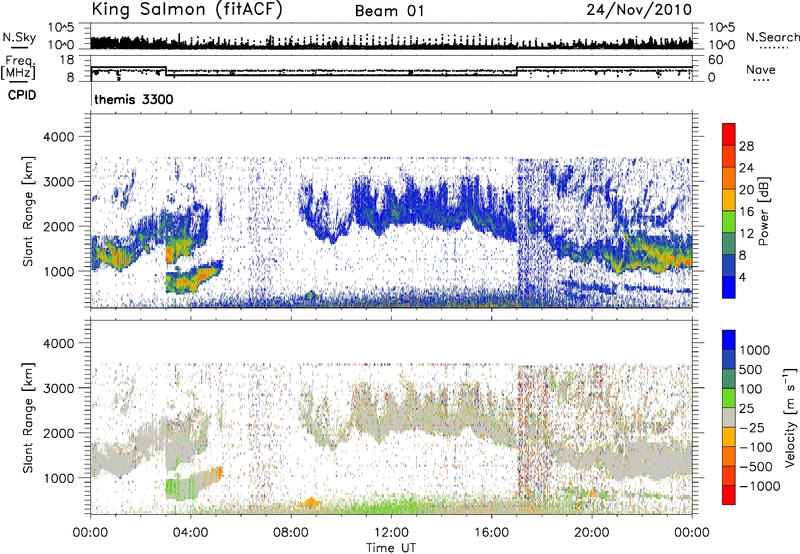Click the gray Velocity swatch between 25 and -25

(729, 417)
